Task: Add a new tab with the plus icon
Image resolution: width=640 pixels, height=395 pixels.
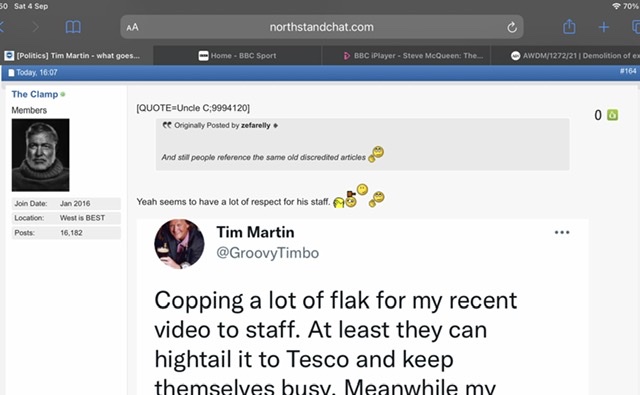Action: pos(604,27)
